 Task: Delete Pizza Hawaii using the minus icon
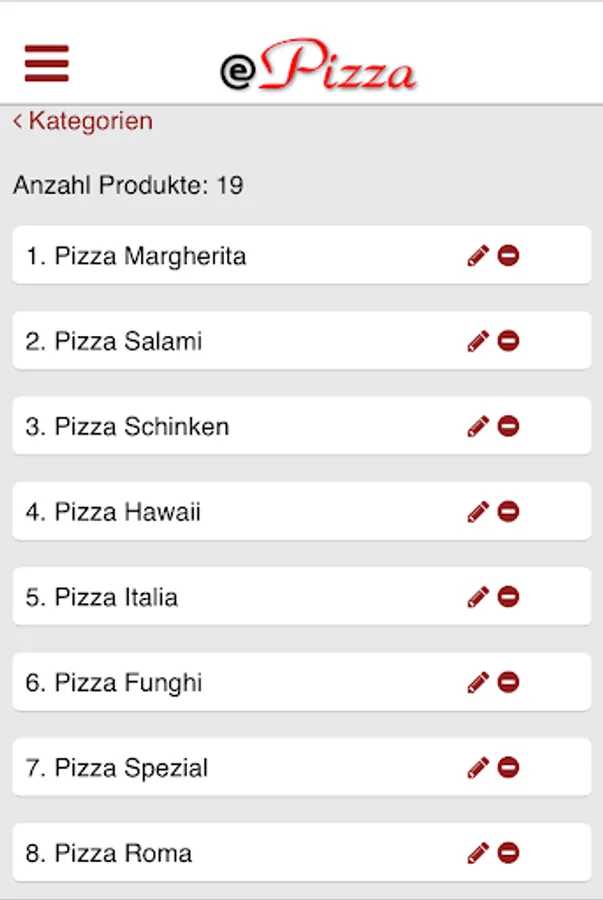[508, 513]
